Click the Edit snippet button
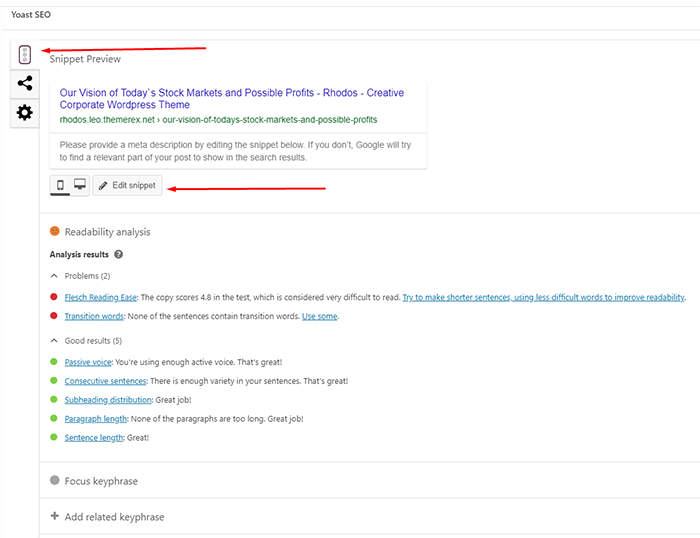Screen dimensions: 700x538 127,185
